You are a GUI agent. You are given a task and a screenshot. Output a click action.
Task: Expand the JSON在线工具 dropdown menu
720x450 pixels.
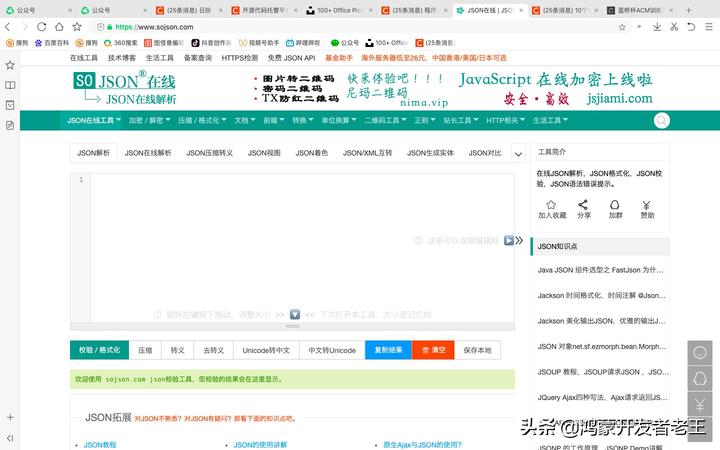pyautogui.click(x=94, y=120)
